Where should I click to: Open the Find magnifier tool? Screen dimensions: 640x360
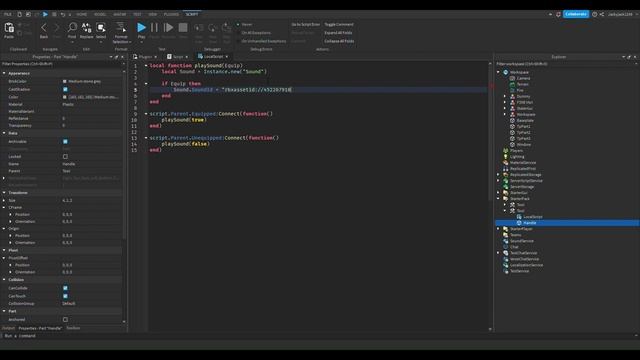pos(72,27)
